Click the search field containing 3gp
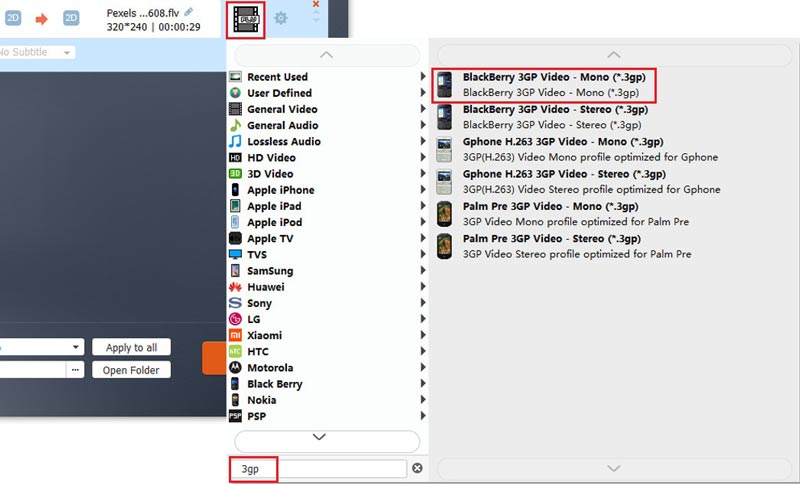800x484 pixels. [x=319, y=469]
